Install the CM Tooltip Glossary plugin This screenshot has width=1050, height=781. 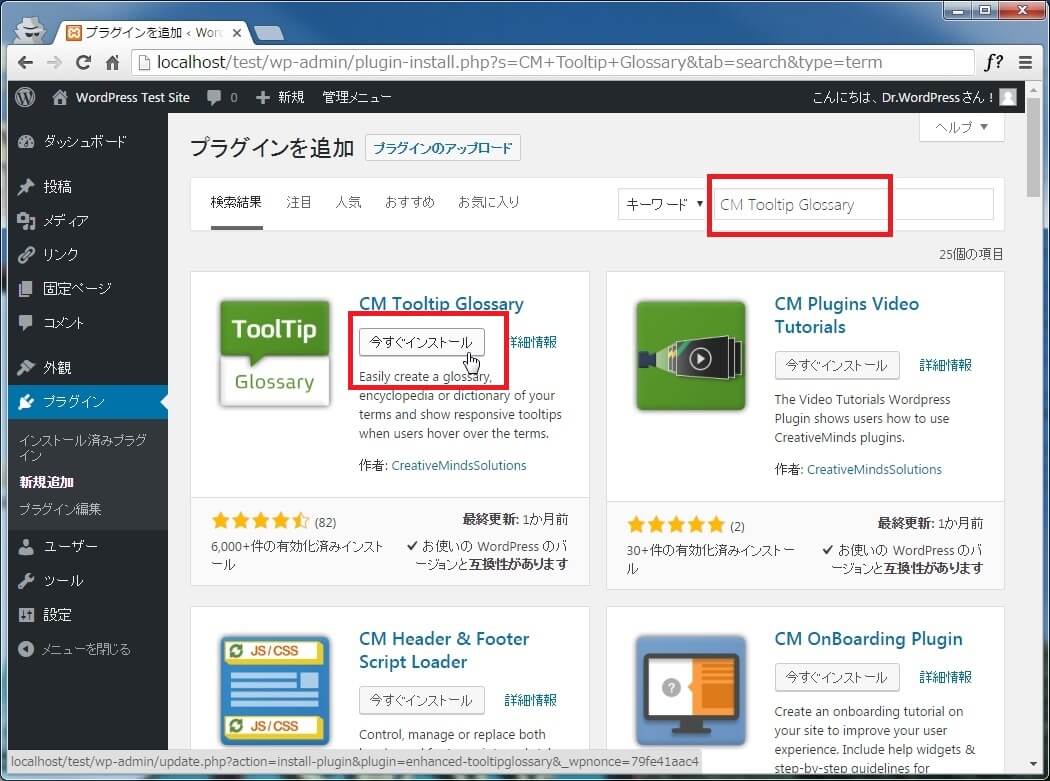[x=421, y=342]
